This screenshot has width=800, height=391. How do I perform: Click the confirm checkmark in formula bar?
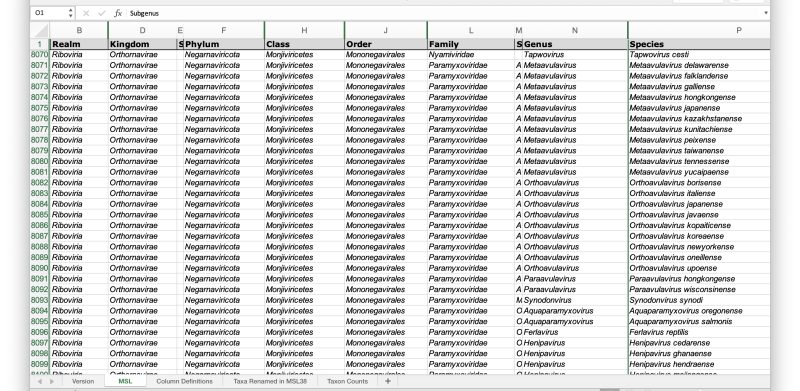(x=102, y=13)
